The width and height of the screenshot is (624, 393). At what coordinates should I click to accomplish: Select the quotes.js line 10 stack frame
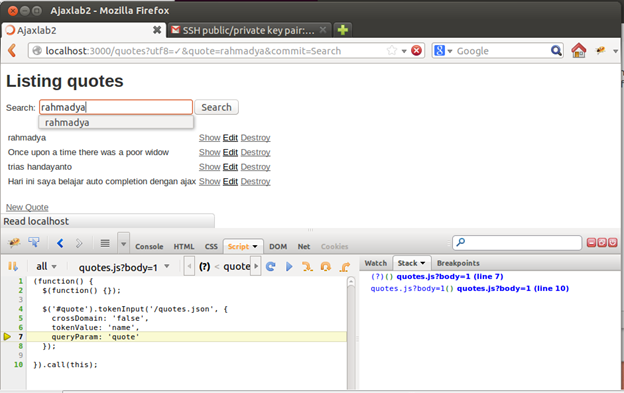pyautogui.click(x=470, y=288)
